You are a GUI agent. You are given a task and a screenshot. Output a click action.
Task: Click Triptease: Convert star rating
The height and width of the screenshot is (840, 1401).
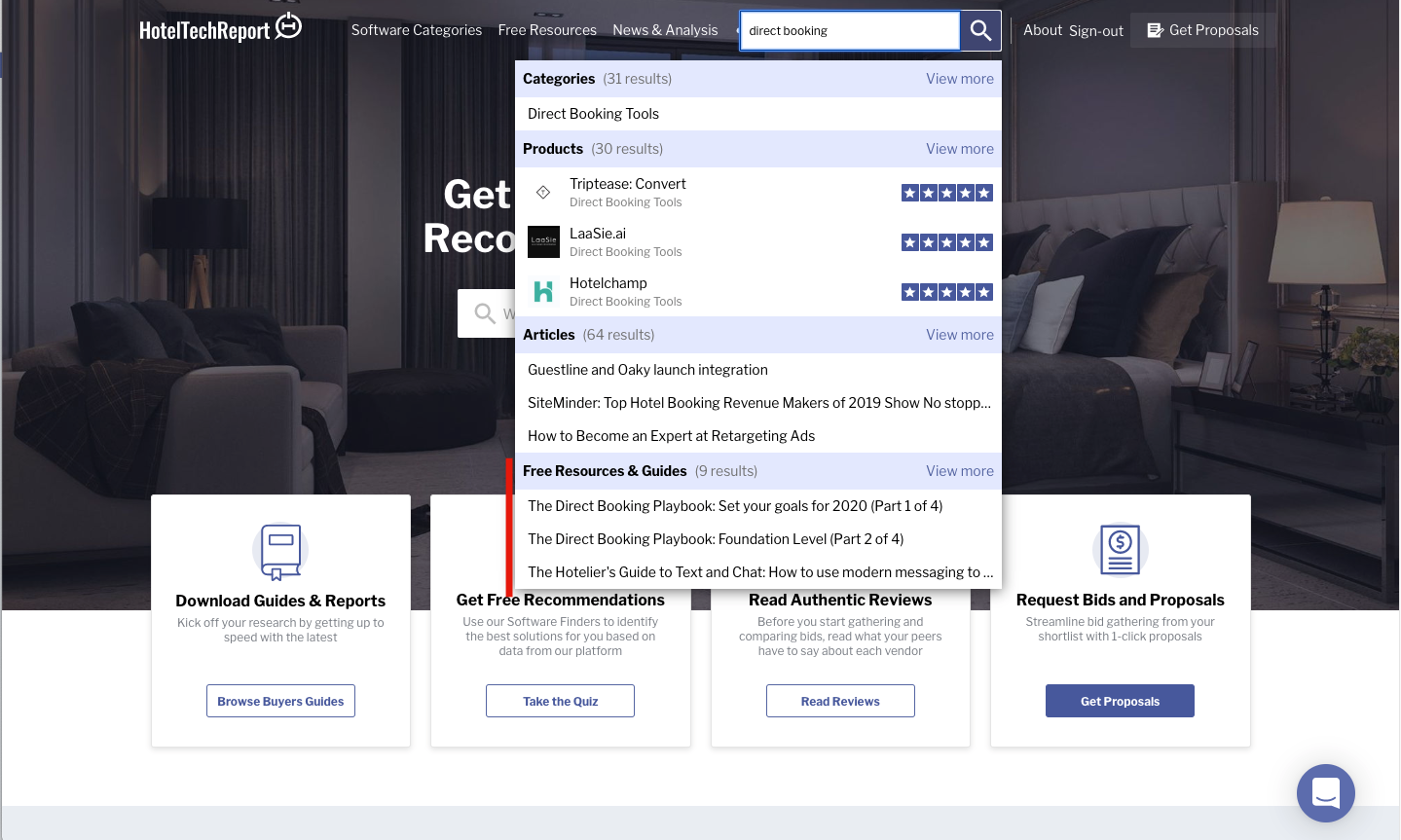pos(947,193)
